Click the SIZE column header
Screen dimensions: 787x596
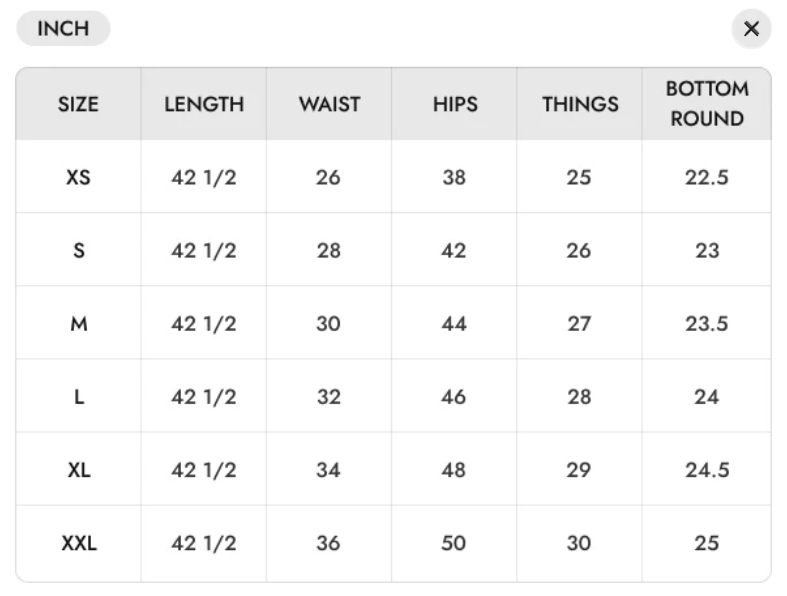point(78,104)
